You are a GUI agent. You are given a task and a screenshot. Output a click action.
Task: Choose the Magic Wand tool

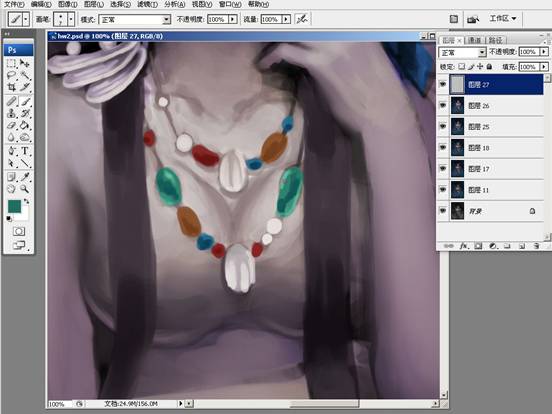[x=25, y=75]
